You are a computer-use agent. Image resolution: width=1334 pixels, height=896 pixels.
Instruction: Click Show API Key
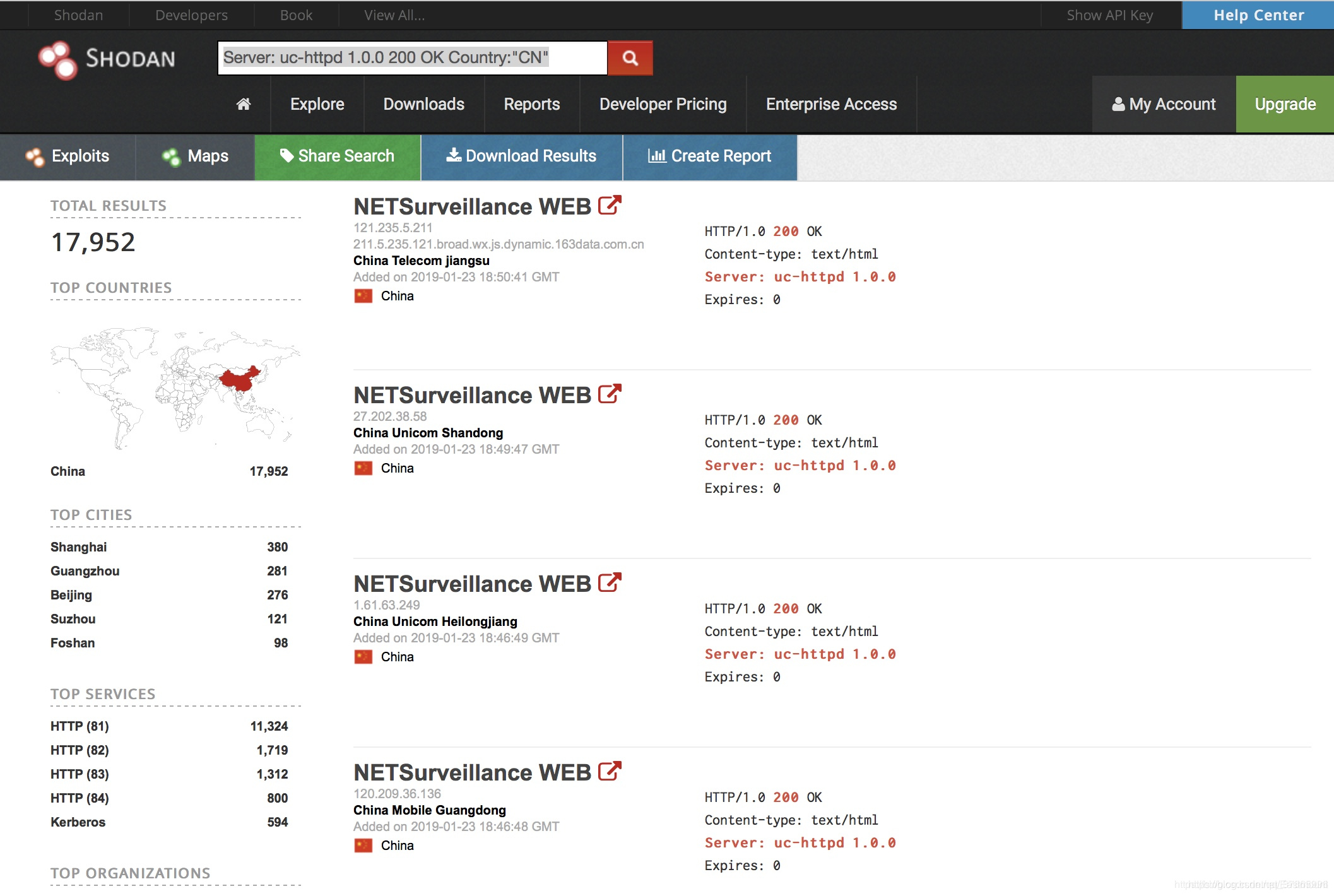(x=1110, y=15)
